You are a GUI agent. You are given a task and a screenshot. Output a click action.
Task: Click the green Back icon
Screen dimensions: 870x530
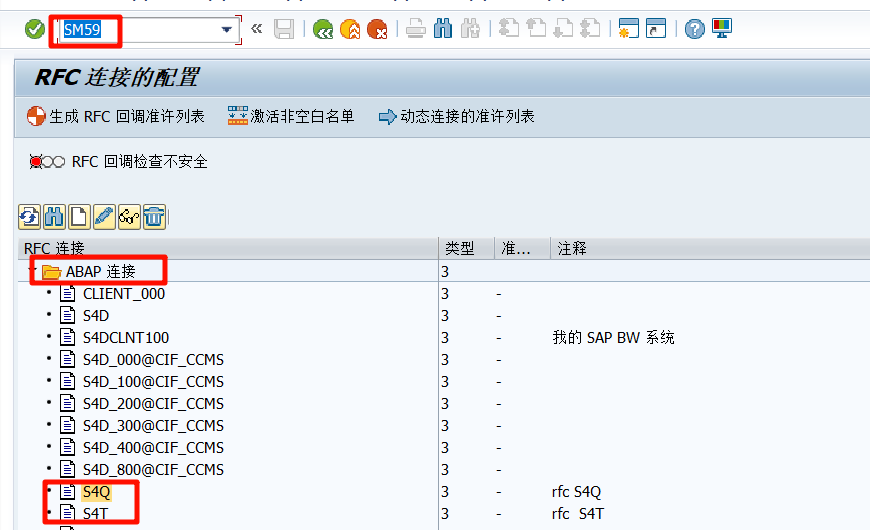322,29
